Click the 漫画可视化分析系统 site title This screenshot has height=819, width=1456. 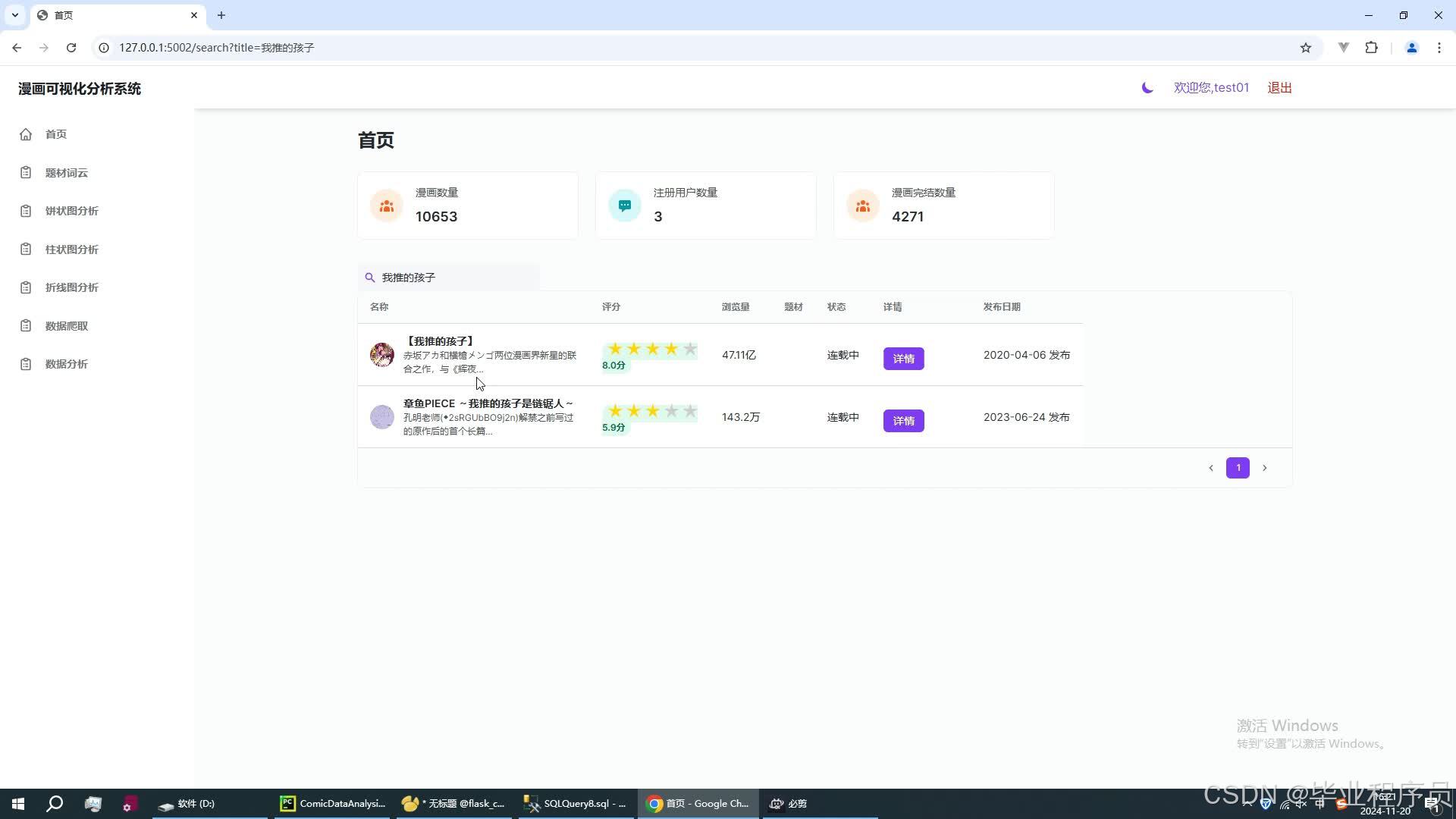(80, 89)
